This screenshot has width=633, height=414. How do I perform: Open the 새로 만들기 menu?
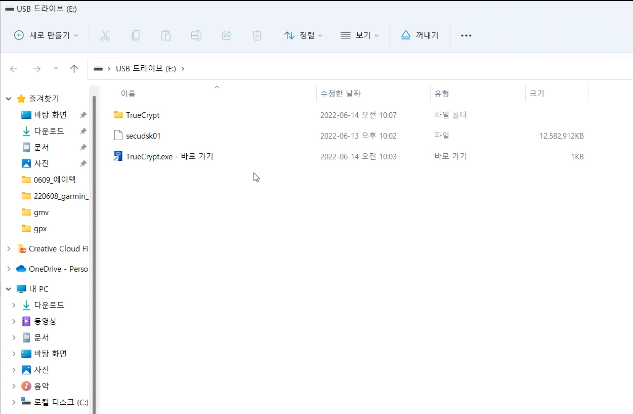point(46,36)
